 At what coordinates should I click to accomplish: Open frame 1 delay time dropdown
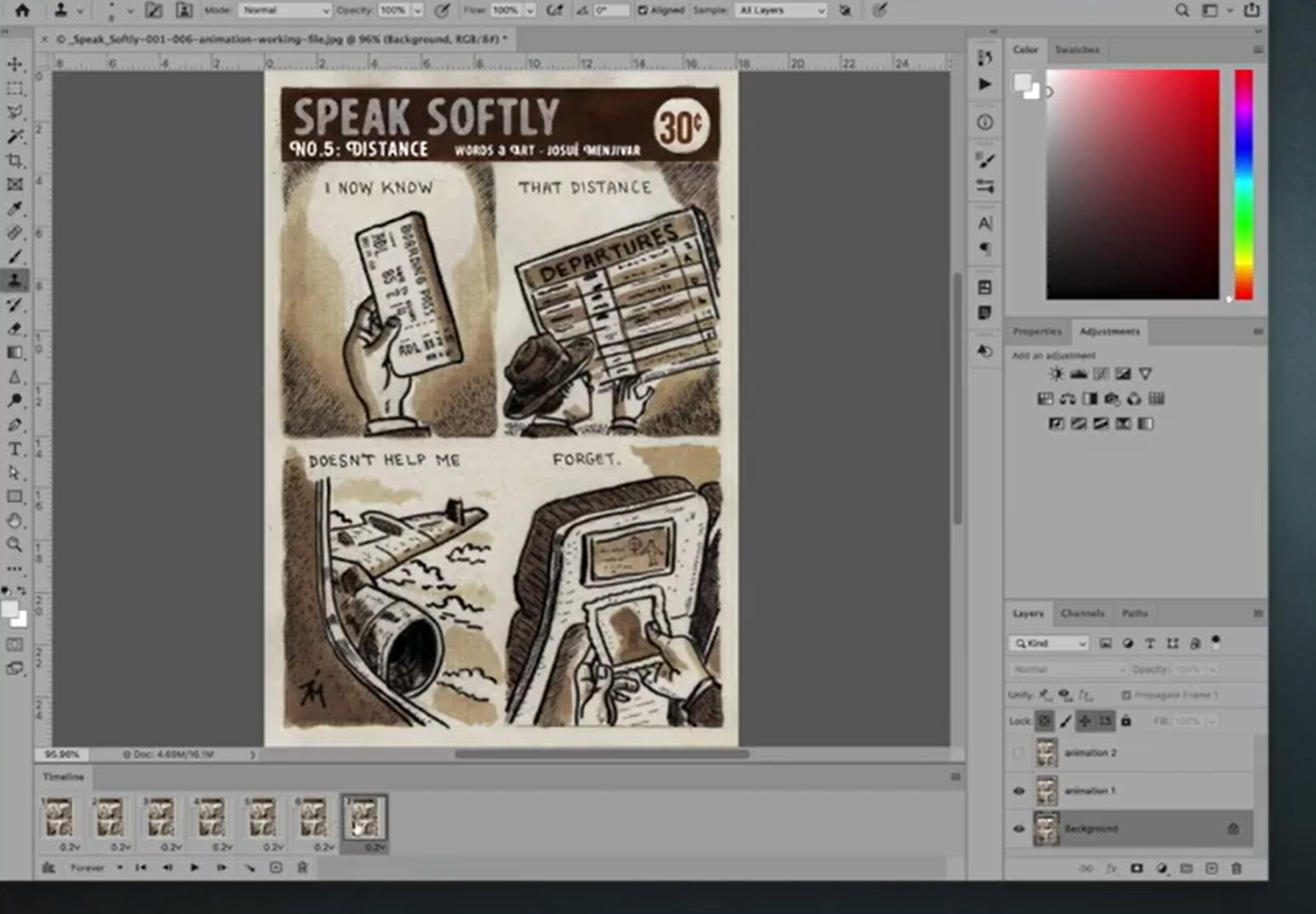70,847
